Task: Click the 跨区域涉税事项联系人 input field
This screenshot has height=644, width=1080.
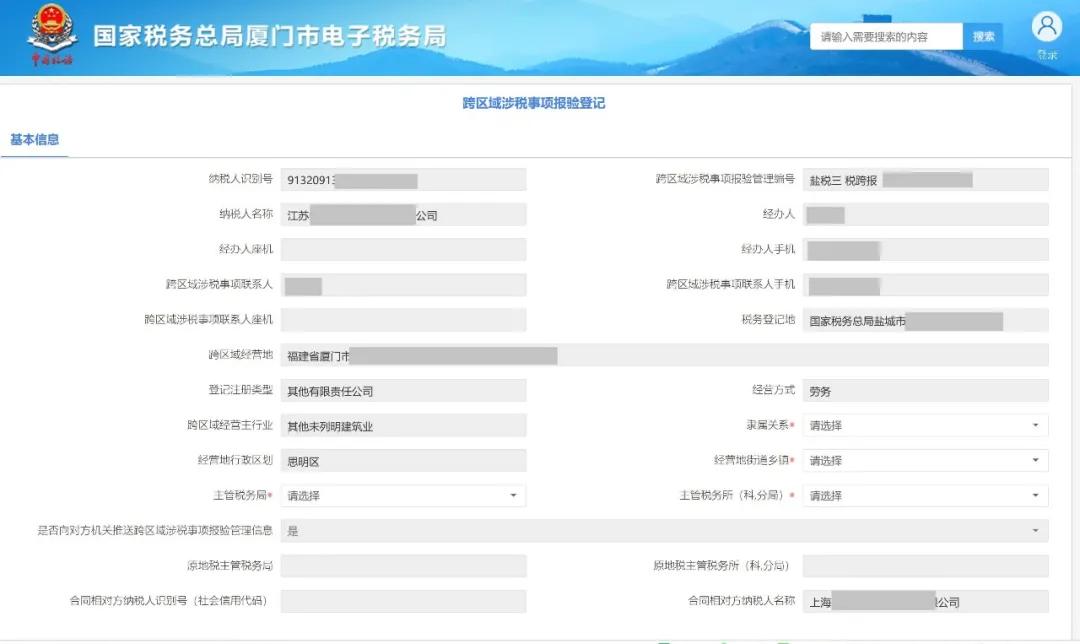Action: [403, 284]
